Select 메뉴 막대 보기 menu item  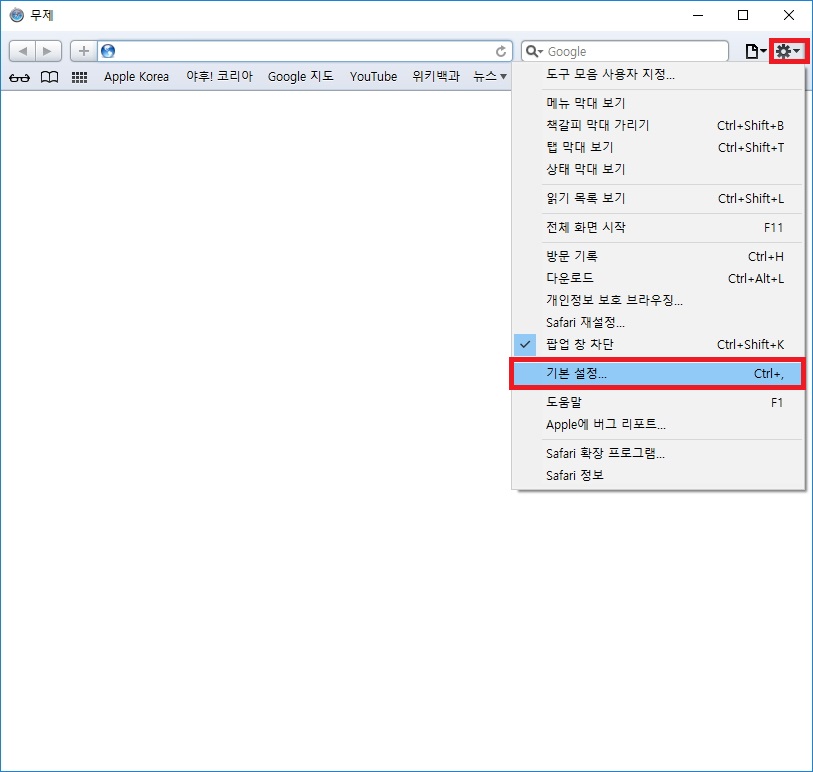pos(658,103)
